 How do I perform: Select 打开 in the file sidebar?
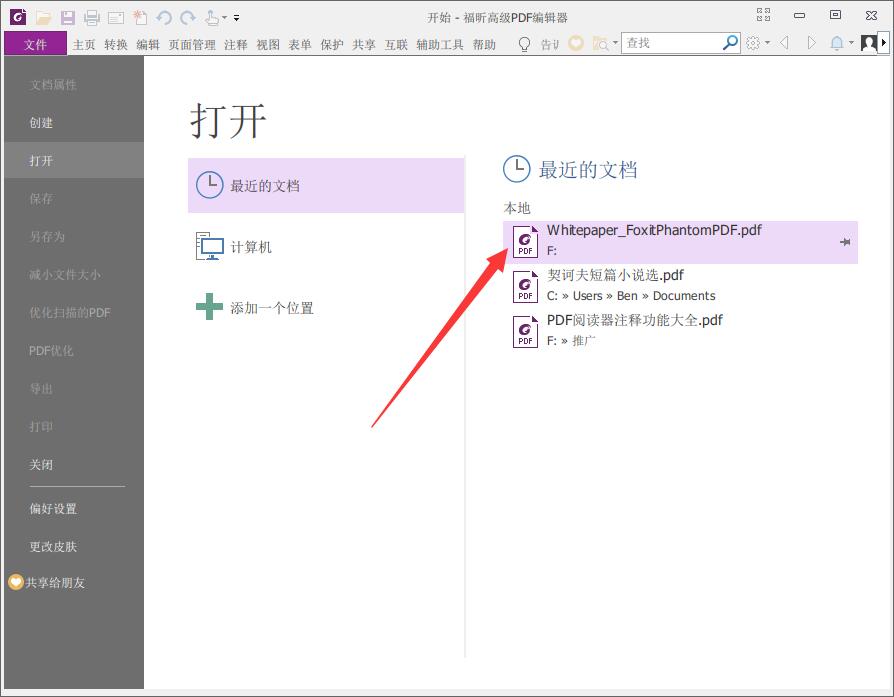(74, 160)
